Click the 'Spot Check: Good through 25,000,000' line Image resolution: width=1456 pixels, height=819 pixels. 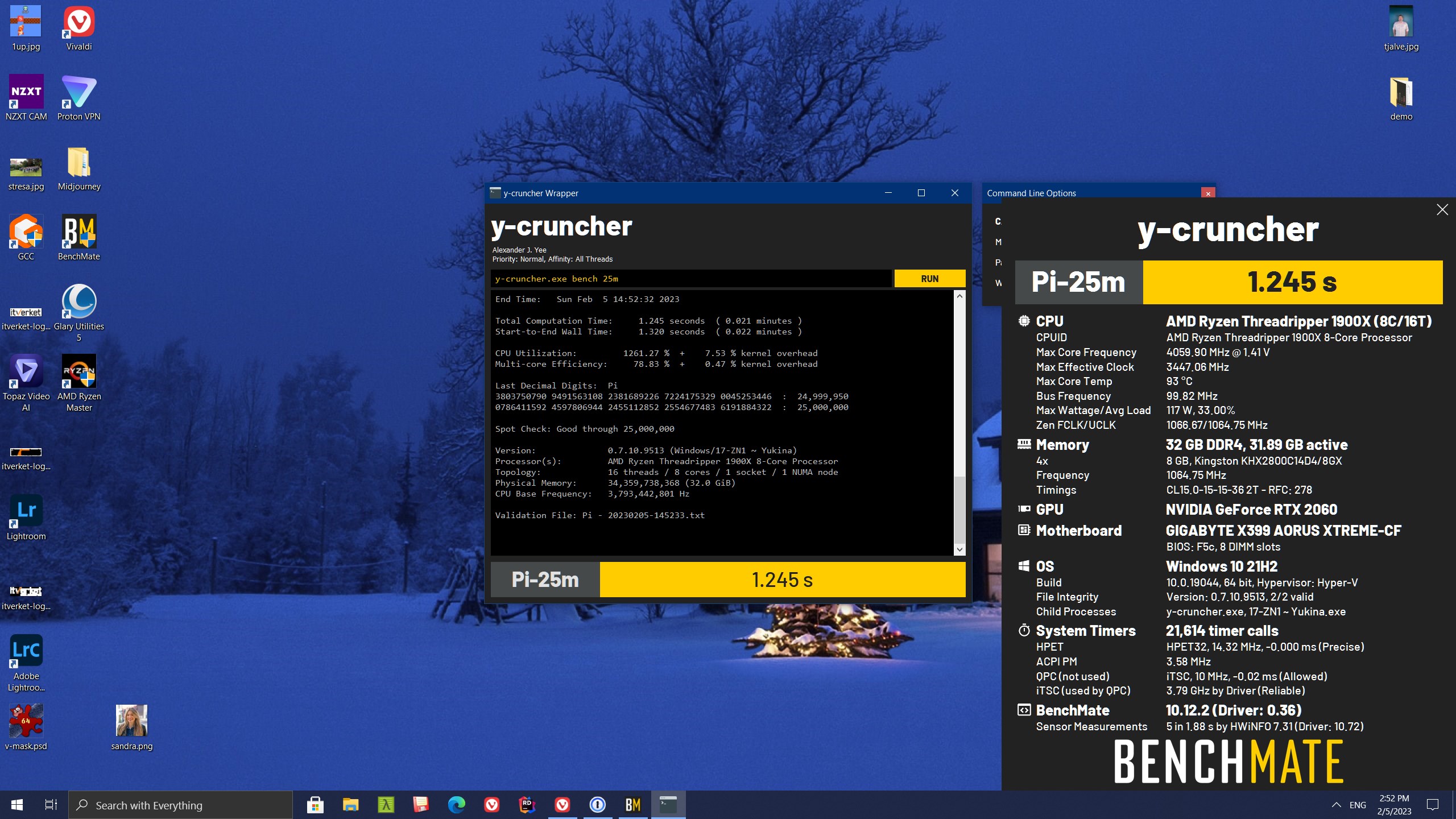click(x=585, y=429)
